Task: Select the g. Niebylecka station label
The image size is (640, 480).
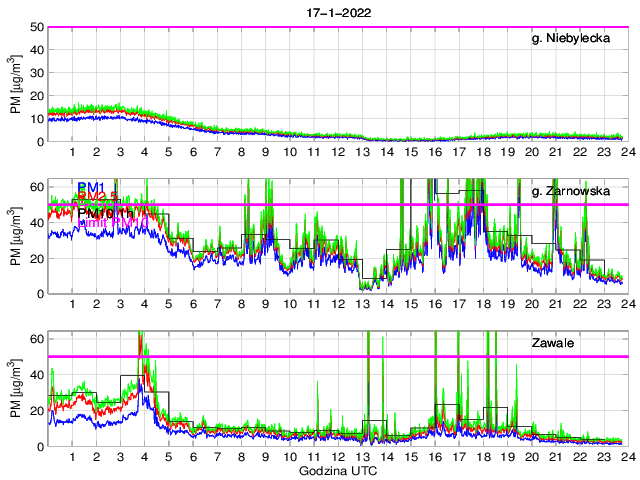Action: tap(571, 39)
